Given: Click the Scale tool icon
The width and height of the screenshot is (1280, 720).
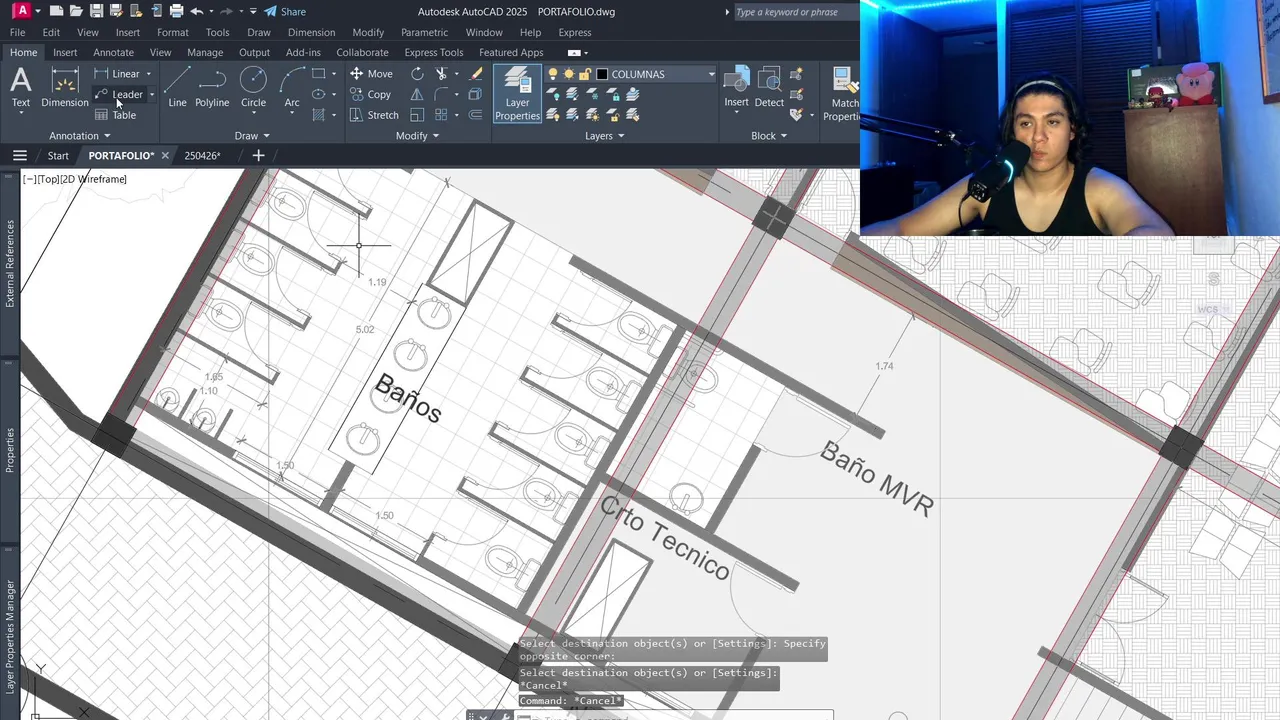Looking at the screenshot, I should coord(417,115).
